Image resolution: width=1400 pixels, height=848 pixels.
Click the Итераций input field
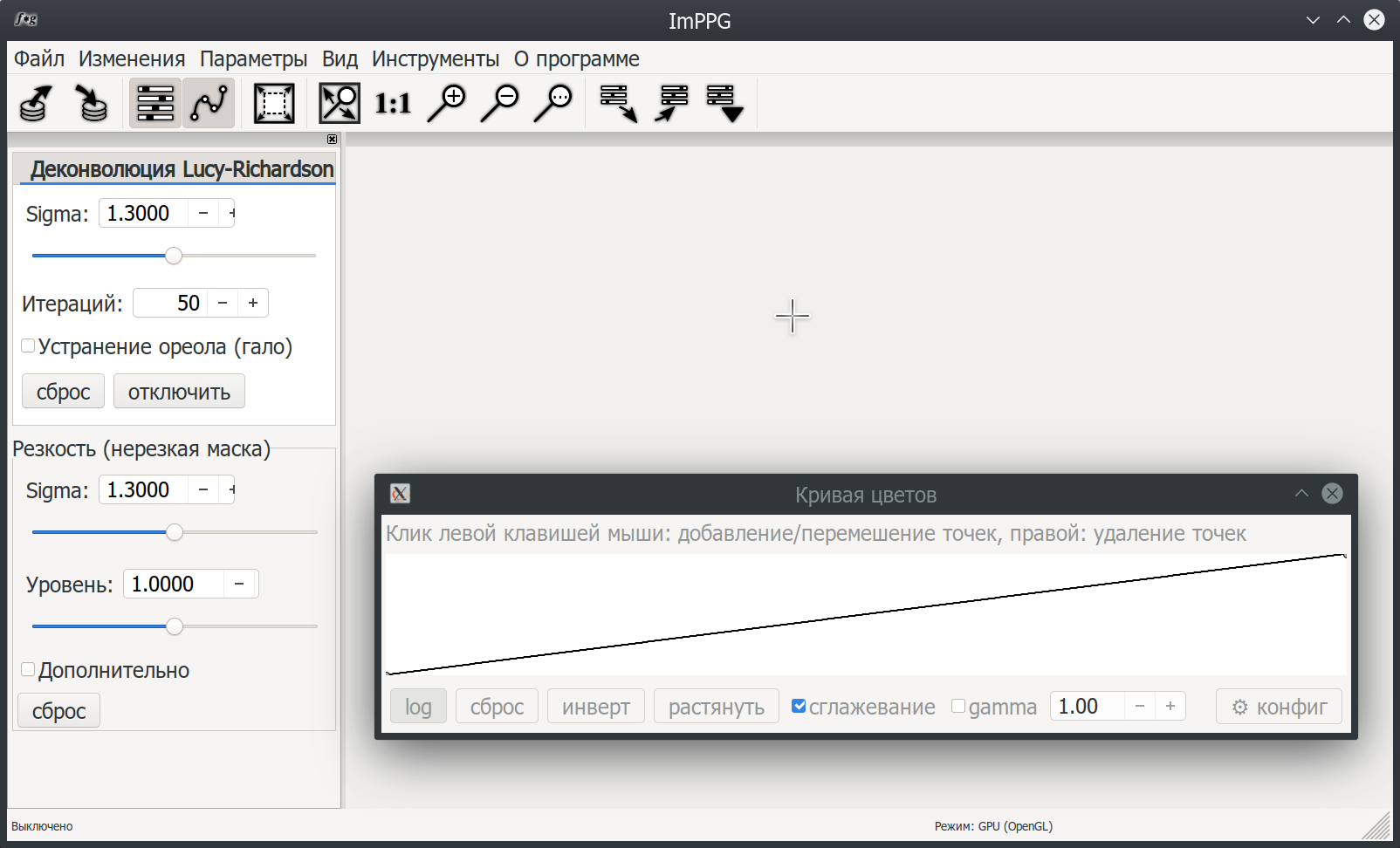(x=170, y=303)
